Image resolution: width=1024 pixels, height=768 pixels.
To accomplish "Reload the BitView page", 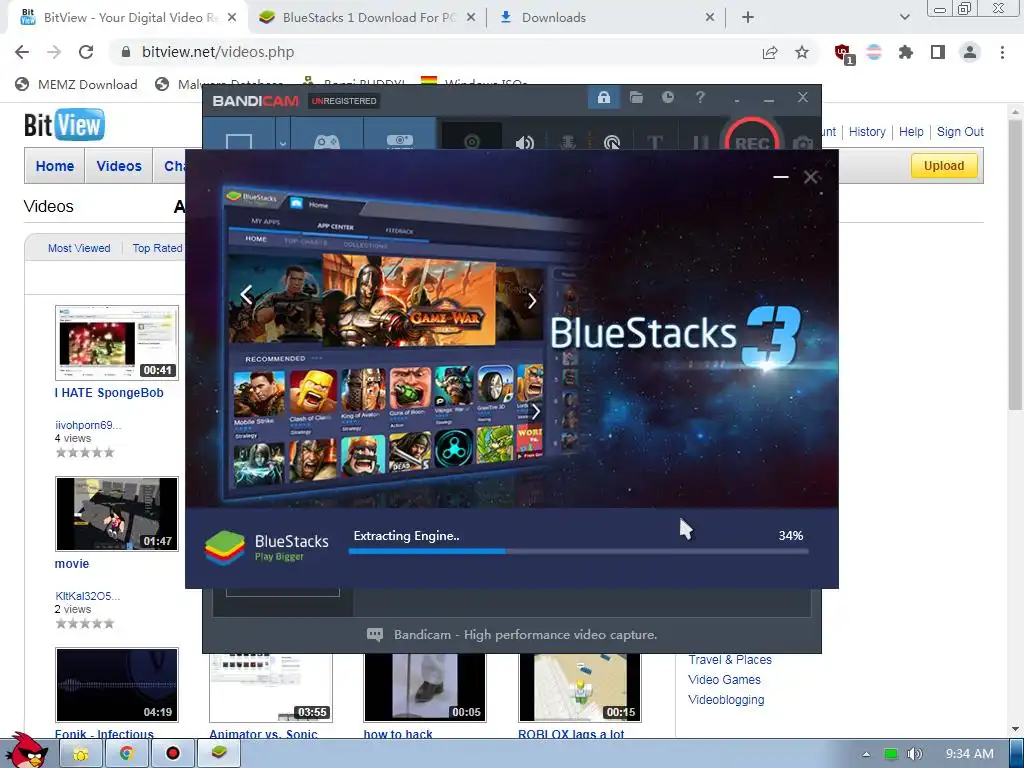I will coord(86,52).
